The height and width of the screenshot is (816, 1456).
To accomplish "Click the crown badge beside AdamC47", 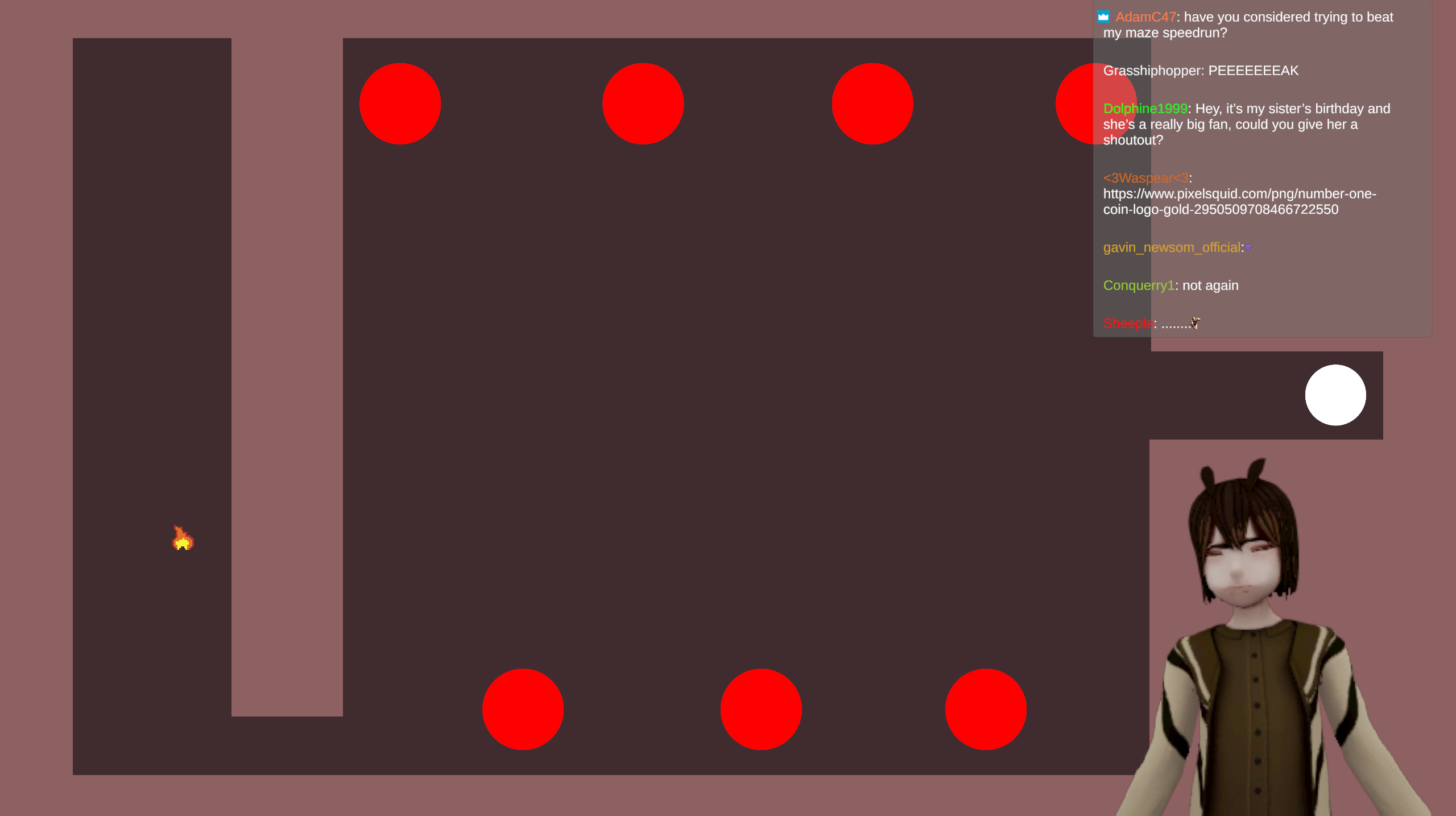I will 1103,16.
